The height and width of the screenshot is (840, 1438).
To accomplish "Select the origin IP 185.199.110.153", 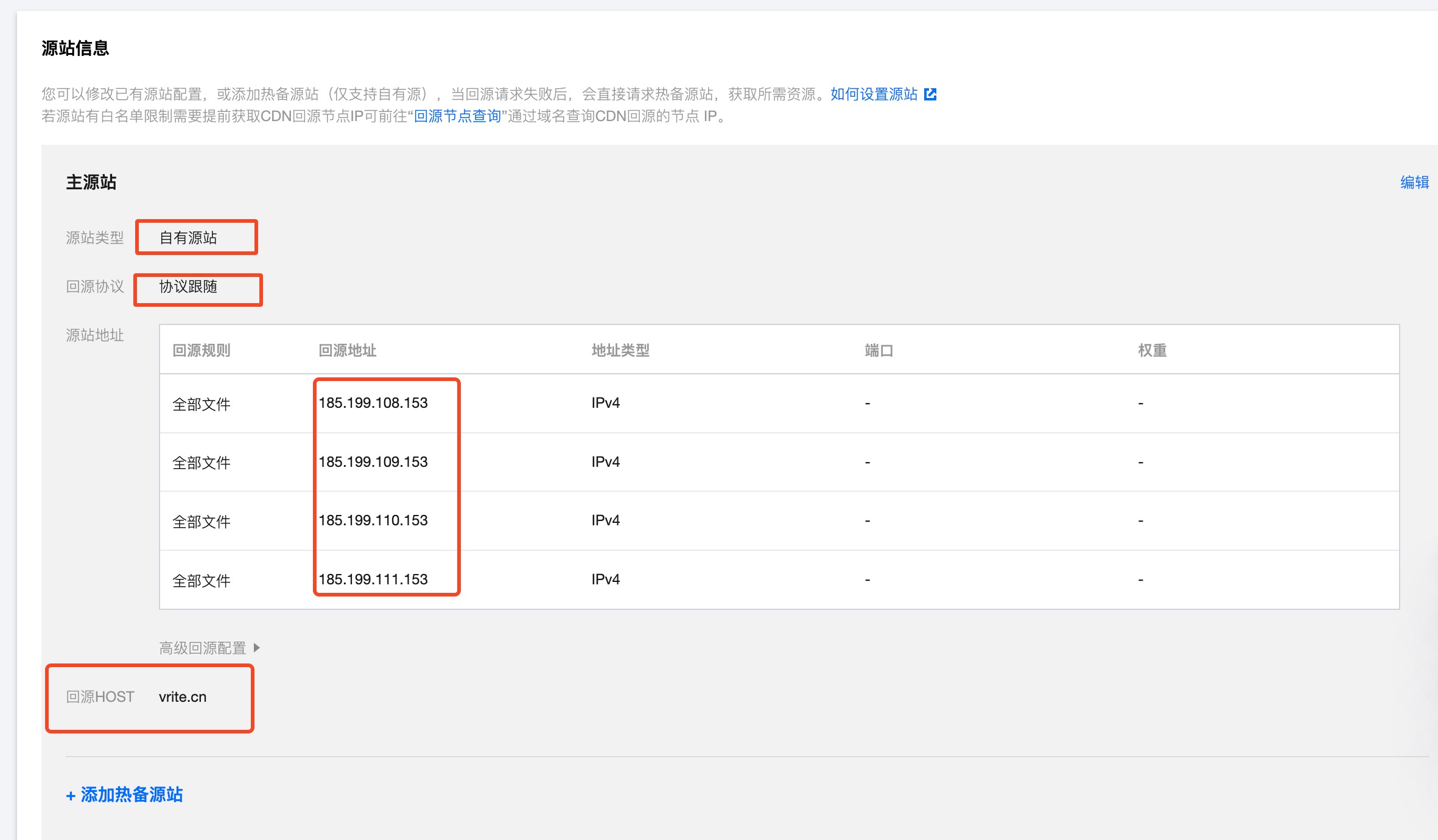I will [373, 520].
